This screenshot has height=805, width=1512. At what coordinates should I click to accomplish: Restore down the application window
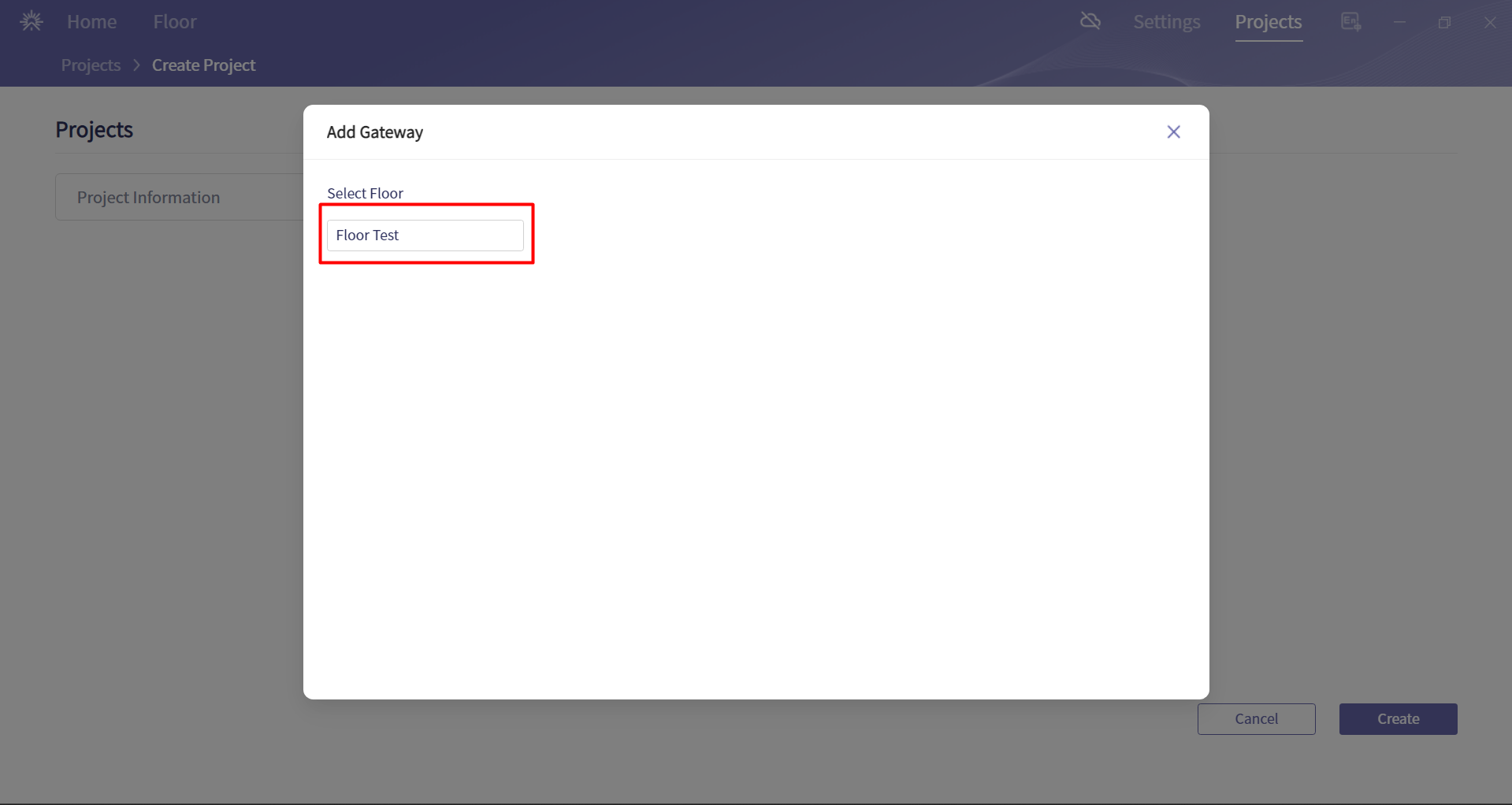(1444, 23)
